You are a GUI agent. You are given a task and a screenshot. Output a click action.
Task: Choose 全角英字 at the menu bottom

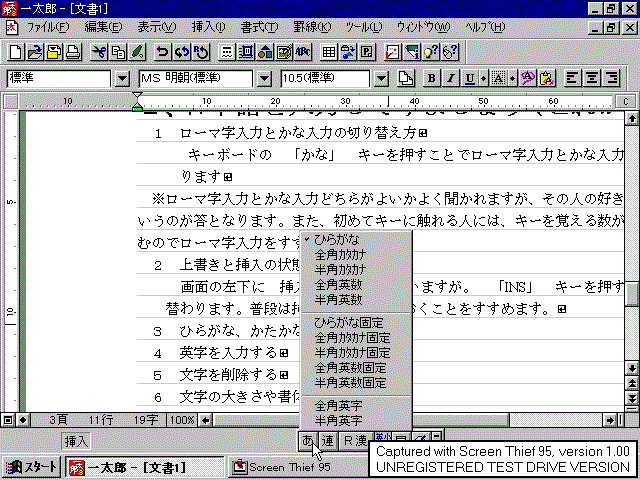point(356,406)
